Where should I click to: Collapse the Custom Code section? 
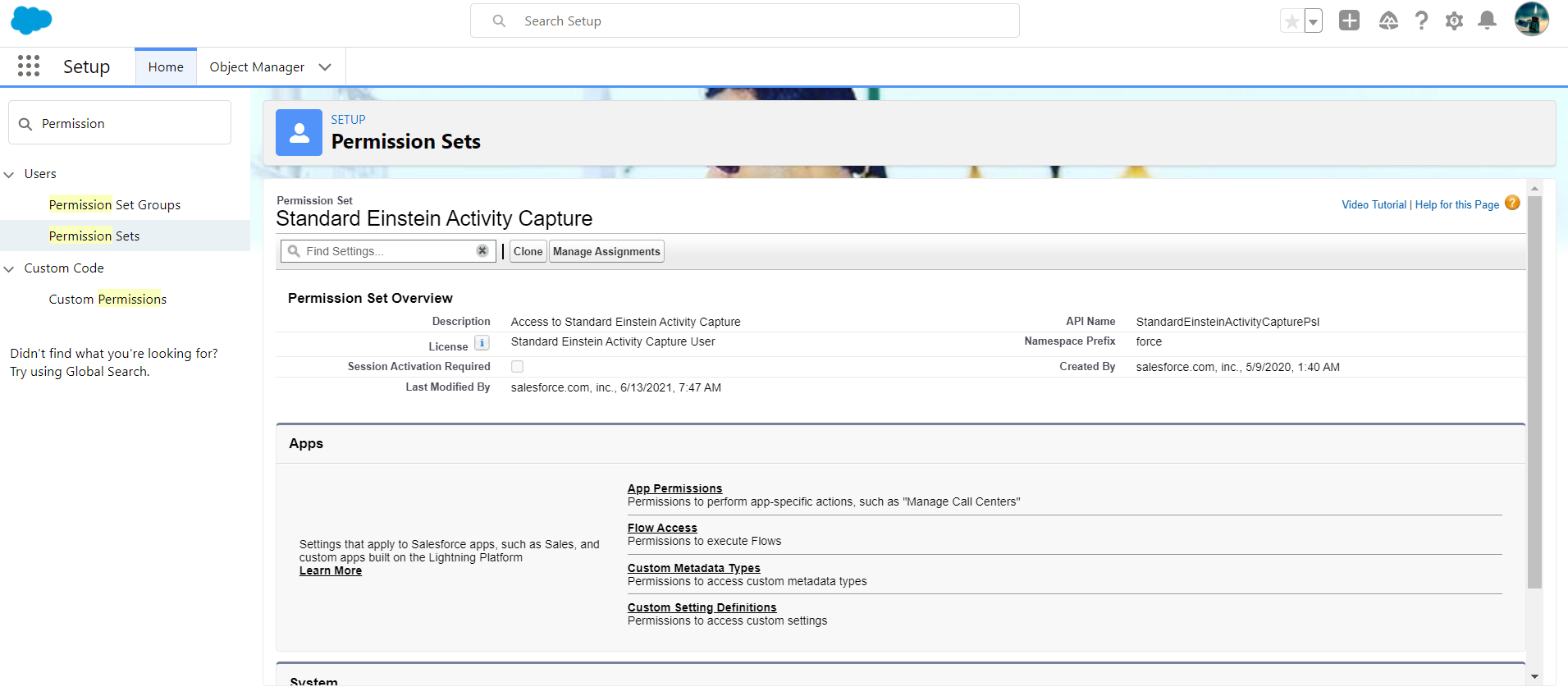[x=10, y=269]
